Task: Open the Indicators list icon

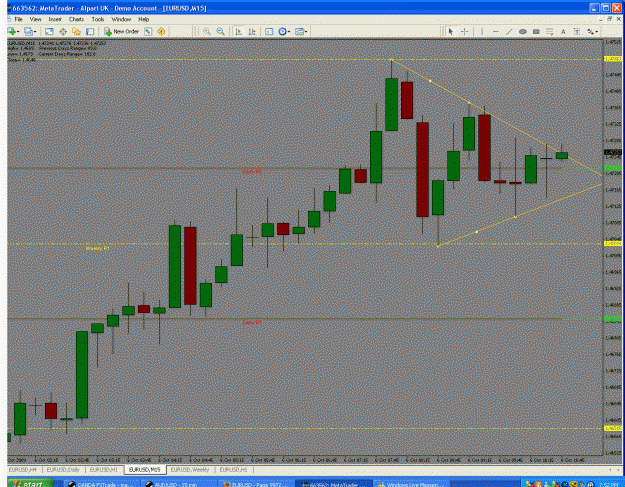Action: [269, 31]
